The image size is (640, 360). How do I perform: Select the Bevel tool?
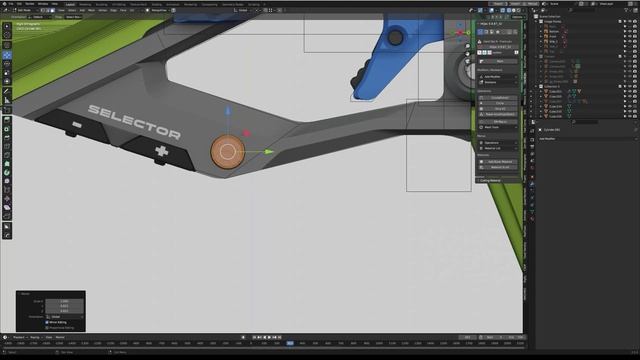tap(7, 138)
